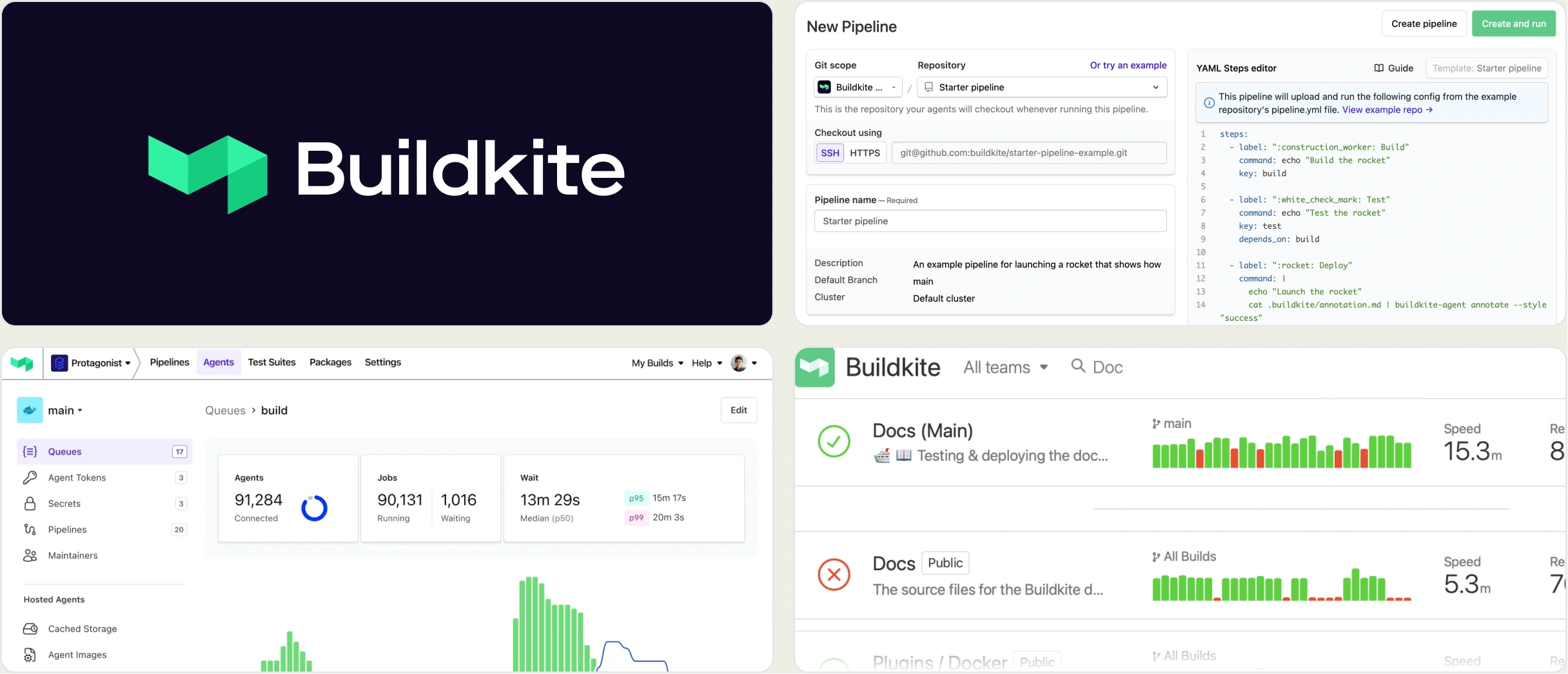Click the Queues breadcrumb link
The image size is (1568, 674).
tap(225, 410)
